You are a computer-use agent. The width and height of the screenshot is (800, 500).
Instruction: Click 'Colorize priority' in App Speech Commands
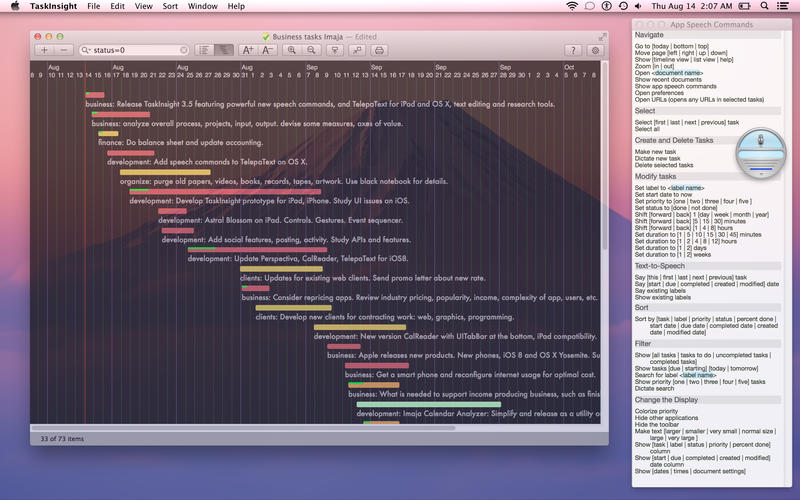pyautogui.click(x=656, y=411)
